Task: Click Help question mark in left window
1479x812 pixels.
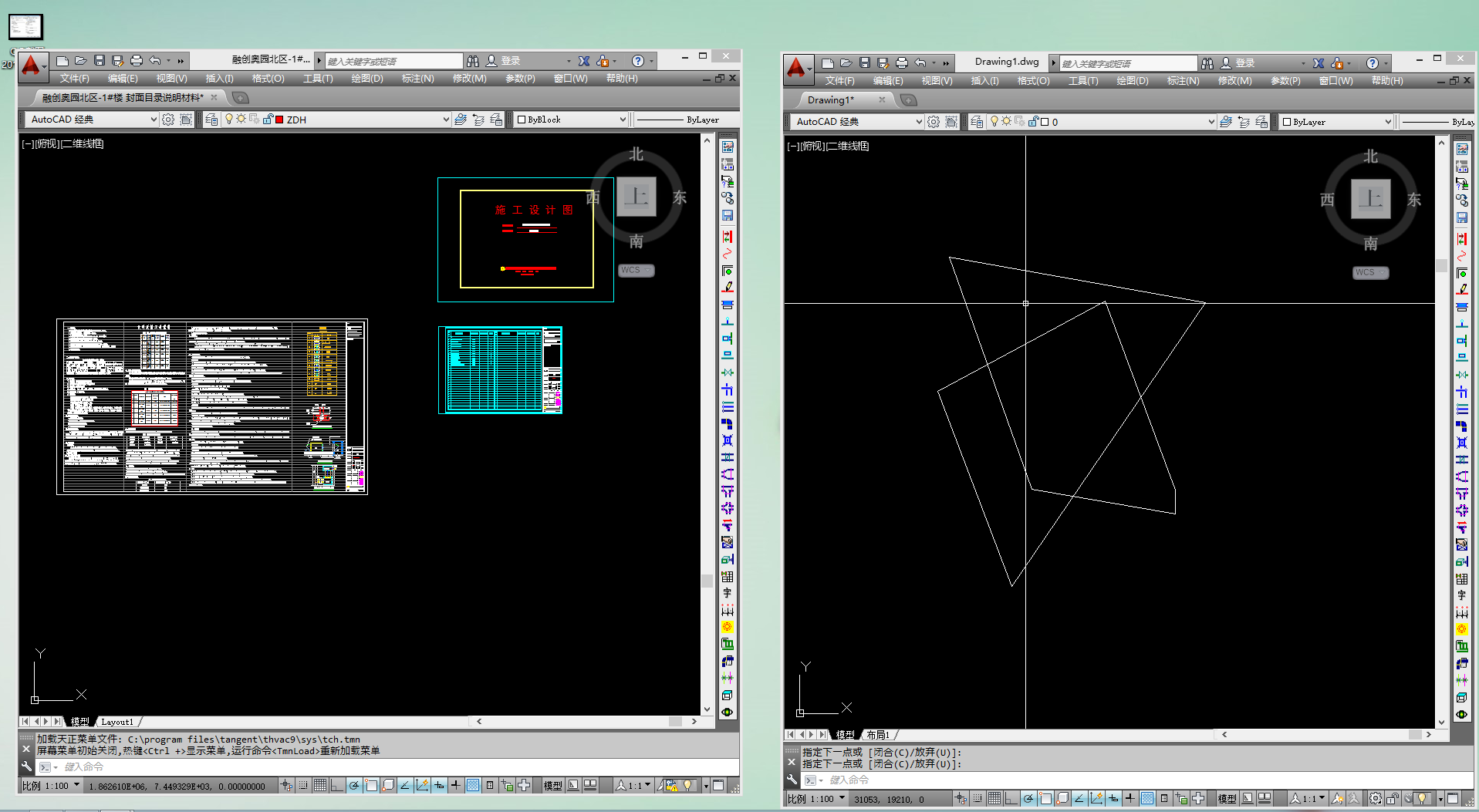Action: coord(637,61)
